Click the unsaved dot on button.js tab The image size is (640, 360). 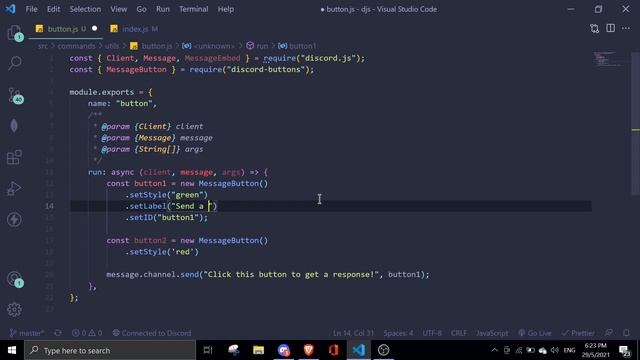(x=95, y=29)
